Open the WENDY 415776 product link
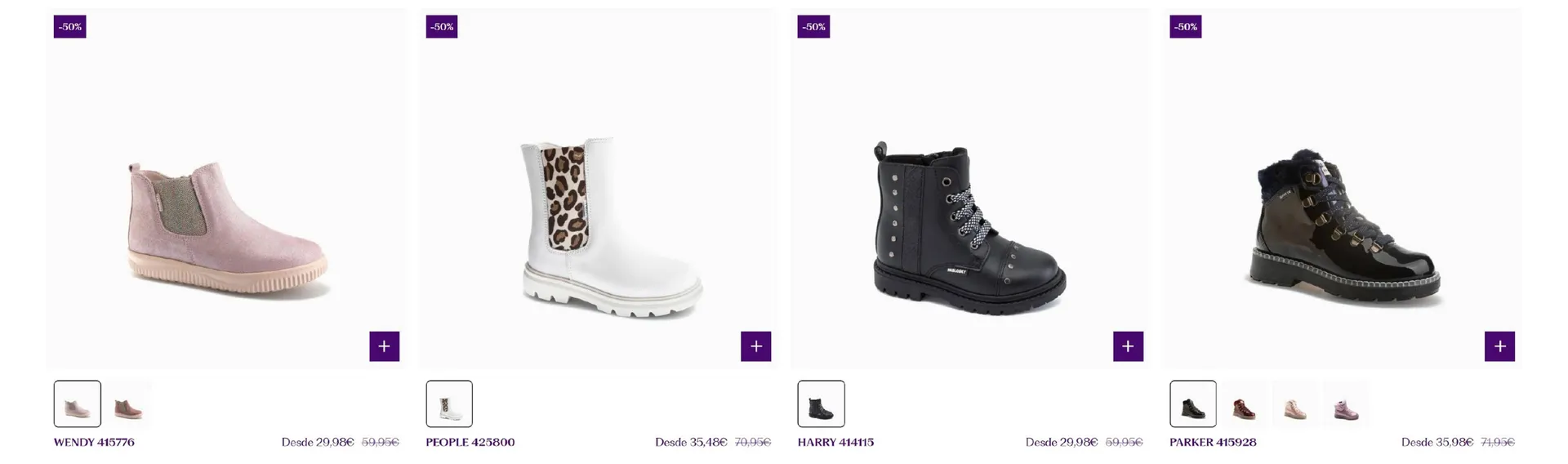Viewport: 1568px width, 464px height. click(94, 442)
